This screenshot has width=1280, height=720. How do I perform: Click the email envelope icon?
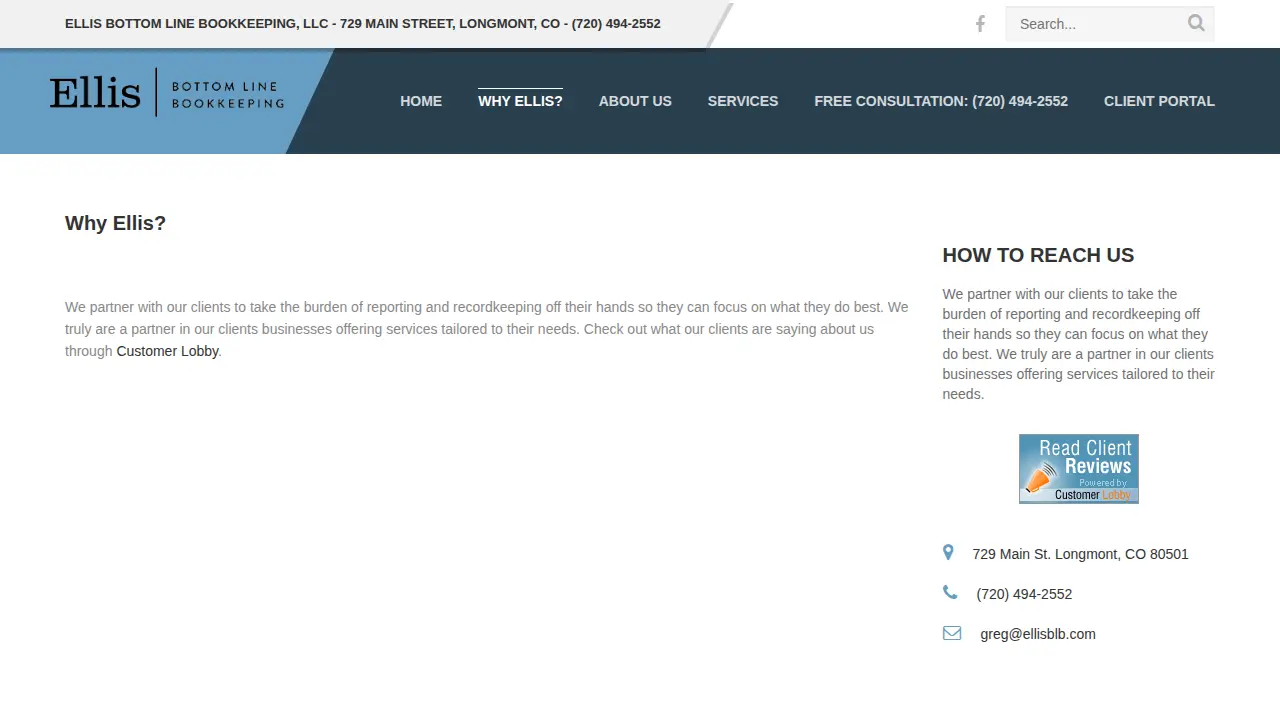pos(952,633)
